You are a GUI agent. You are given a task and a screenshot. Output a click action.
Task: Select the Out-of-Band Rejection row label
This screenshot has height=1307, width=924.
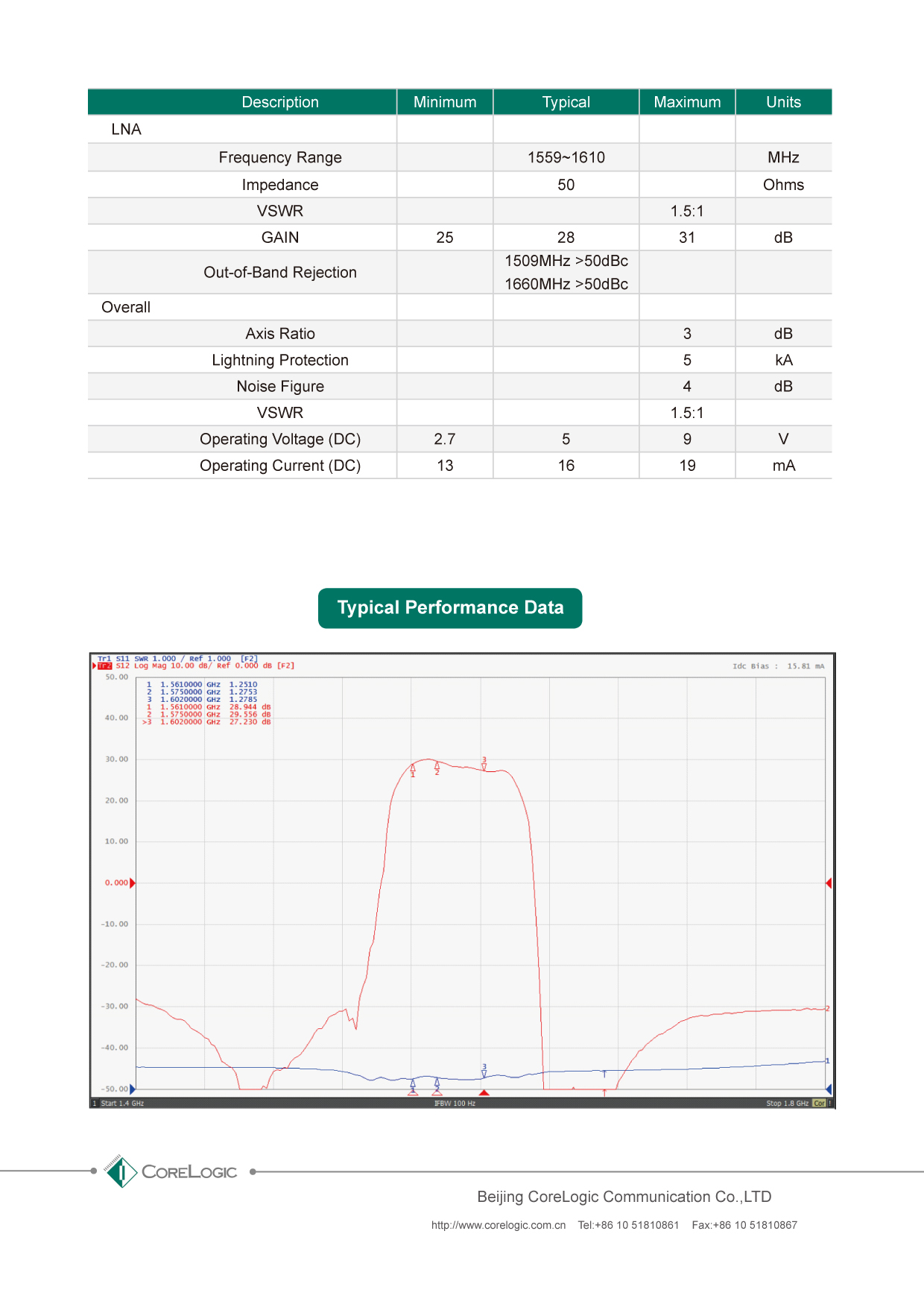point(280,273)
